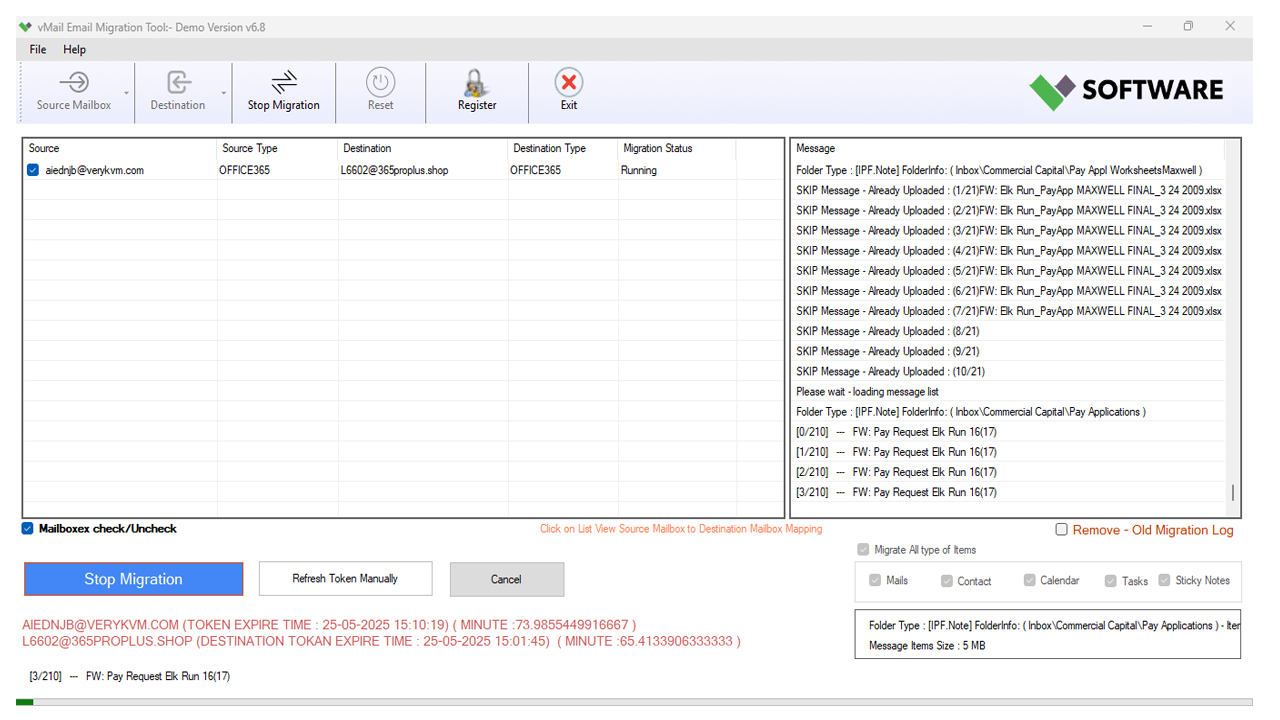
Task: Open the Help menu
Action: pyautogui.click(x=75, y=49)
